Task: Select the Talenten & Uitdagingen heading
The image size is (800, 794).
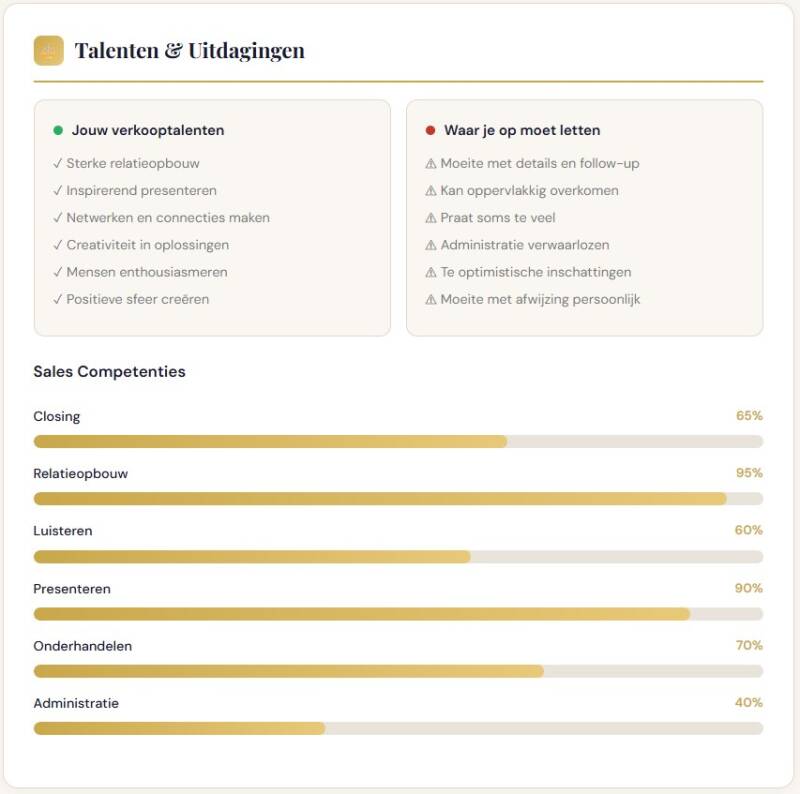Action: (190, 50)
